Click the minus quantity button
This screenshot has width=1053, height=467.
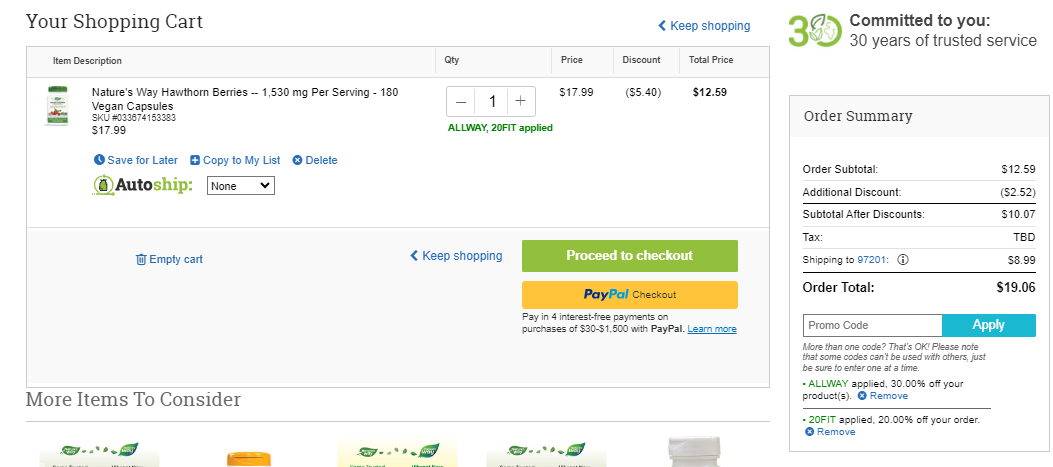461,101
